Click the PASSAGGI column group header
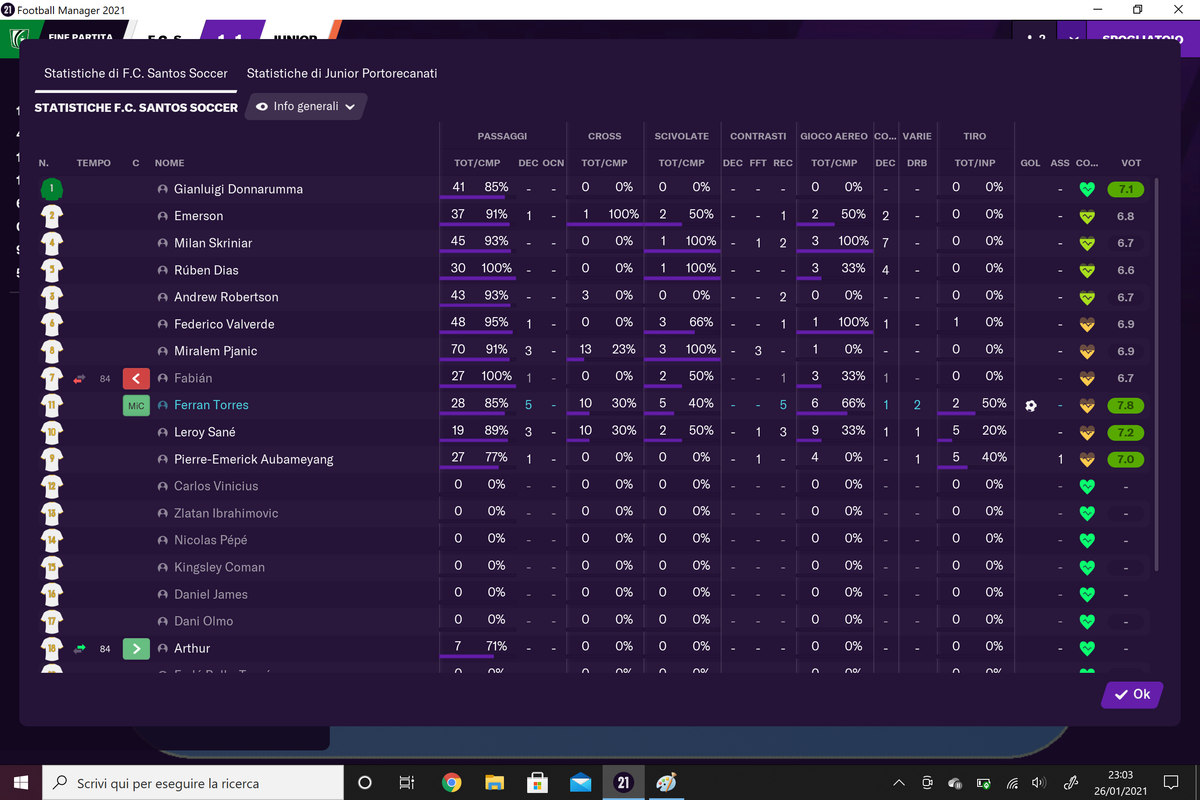The width and height of the screenshot is (1200, 800). tap(502, 136)
